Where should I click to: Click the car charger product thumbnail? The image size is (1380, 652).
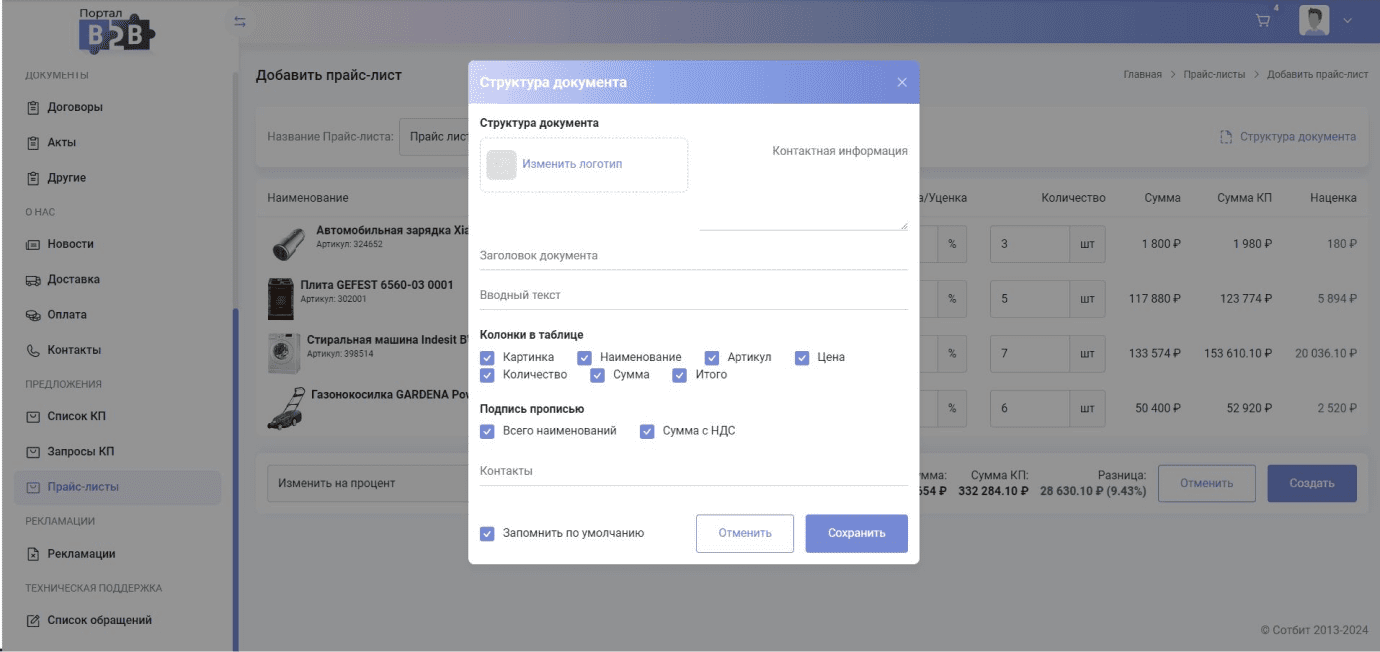(288, 244)
